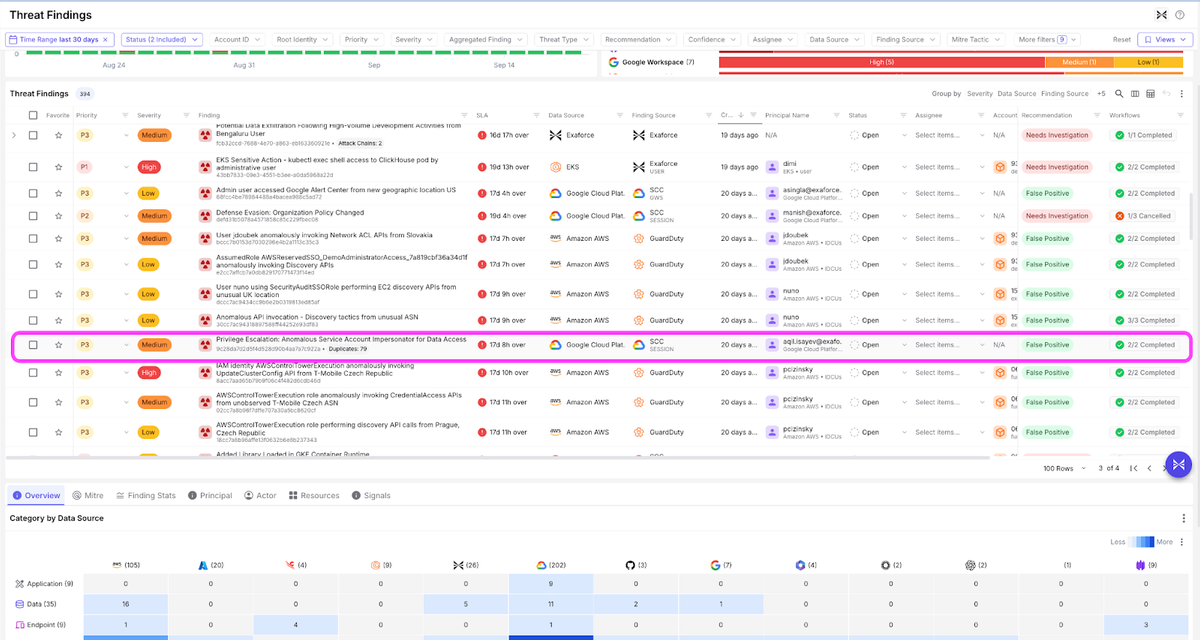Expand the Potential Data Exfiltration row
This screenshot has height=640, width=1200.
(x=14, y=135)
